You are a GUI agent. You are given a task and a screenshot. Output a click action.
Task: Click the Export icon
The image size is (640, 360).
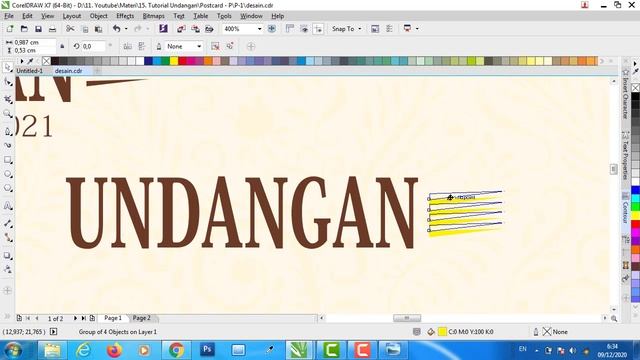tap(196, 29)
